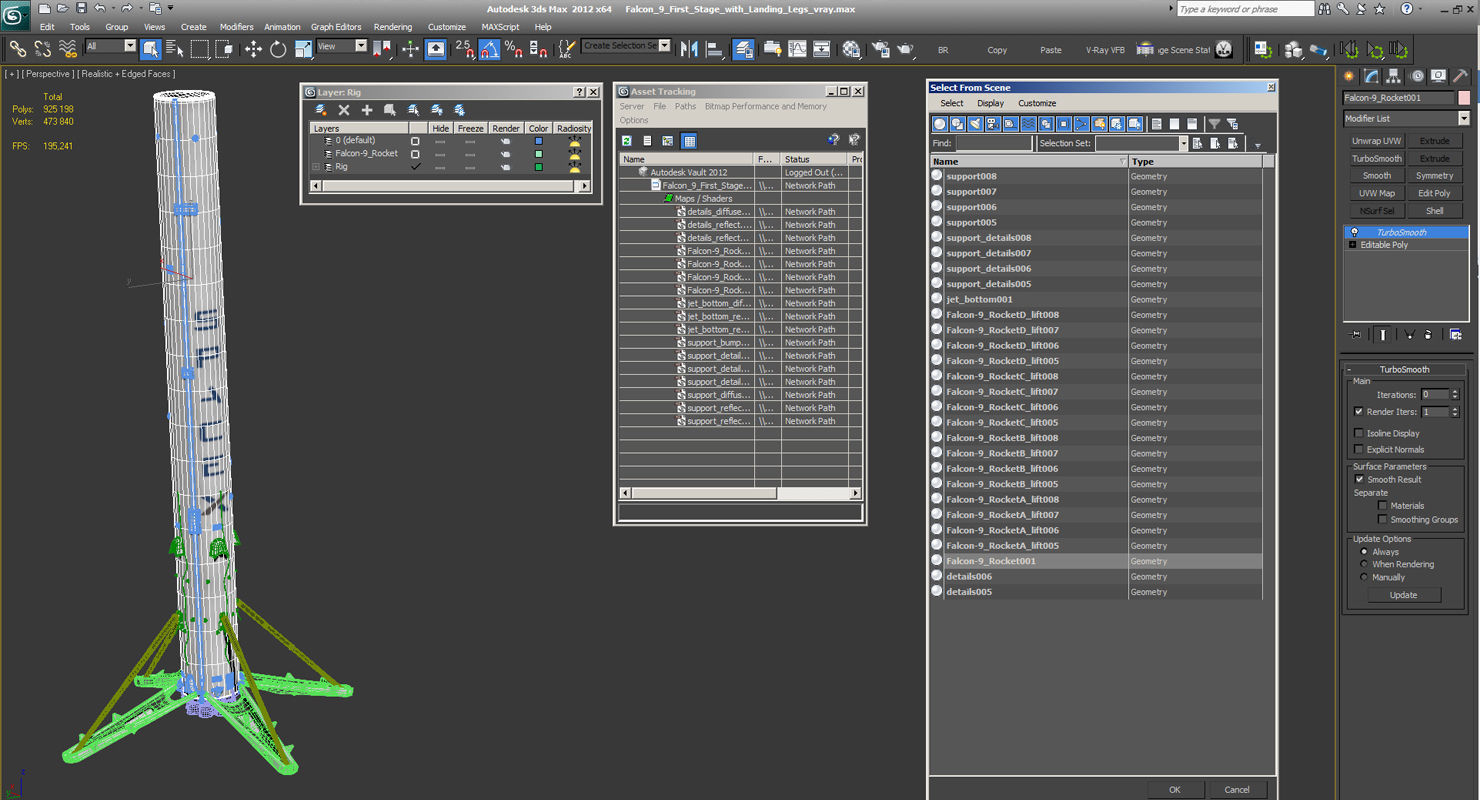Toggle Isoline Display checkbox

(x=1358, y=433)
